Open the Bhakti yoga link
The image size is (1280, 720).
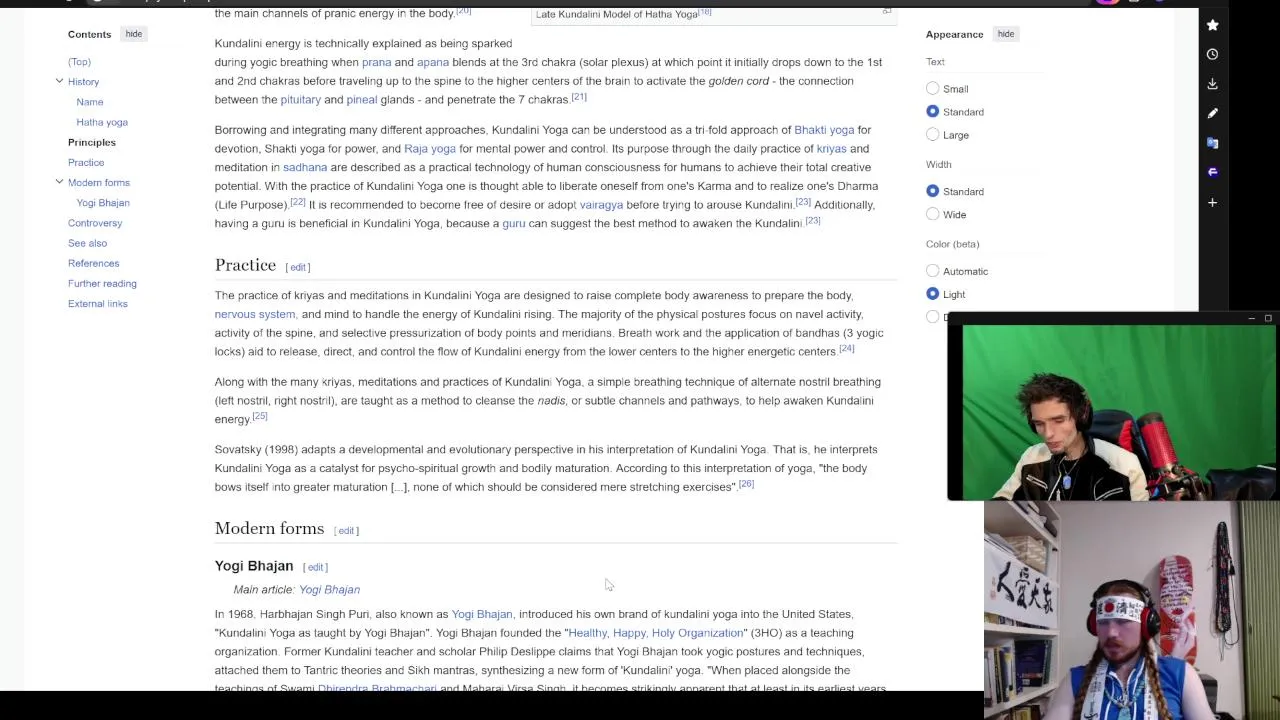click(824, 130)
